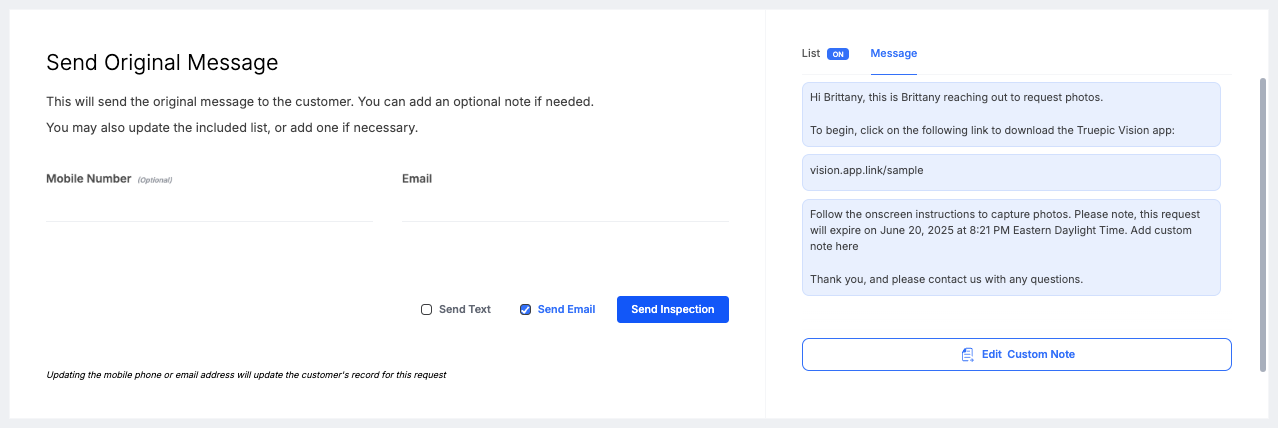This screenshot has height=428, width=1278.
Task: Click the Mobile Number field label
Action: pyautogui.click(x=89, y=179)
